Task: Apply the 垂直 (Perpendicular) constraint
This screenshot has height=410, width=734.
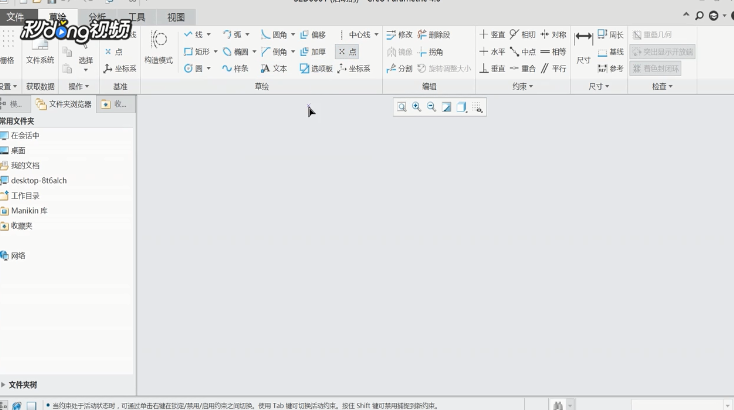Action: [x=492, y=68]
